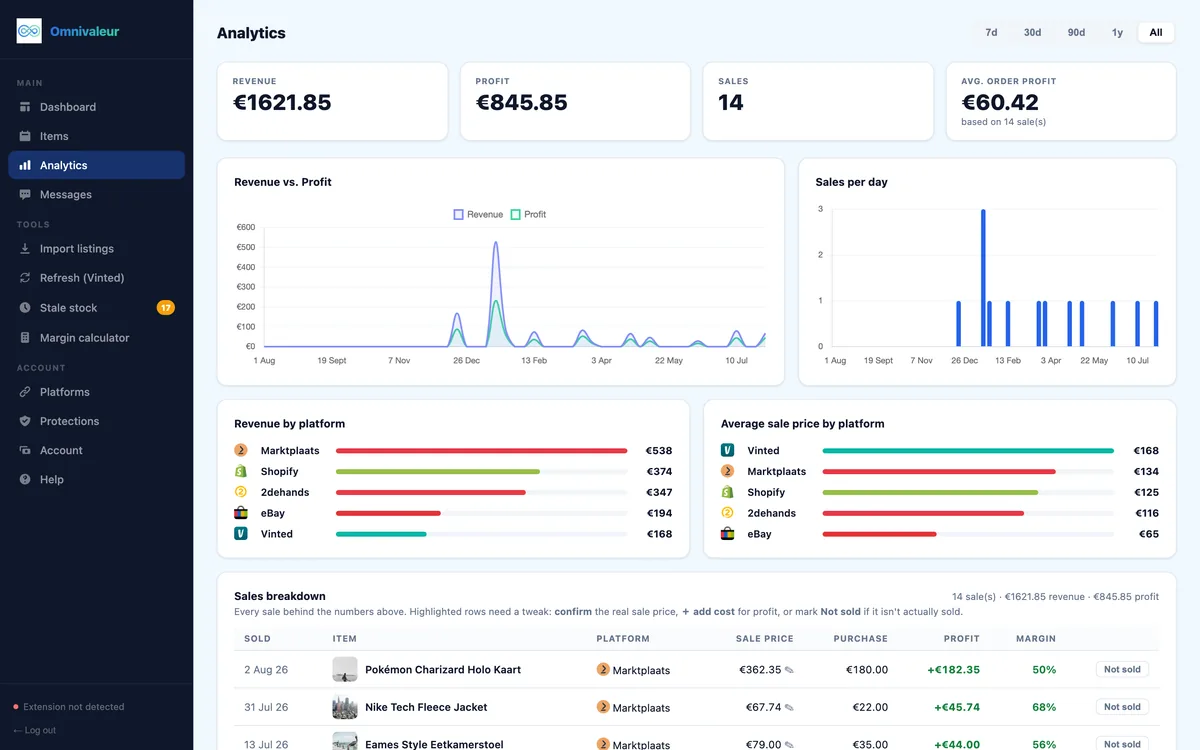Image resolution: width=1200 pixels, height=750 pixels.
Task: Click the Shopify revenue bar
Action: tap(438, 472)
